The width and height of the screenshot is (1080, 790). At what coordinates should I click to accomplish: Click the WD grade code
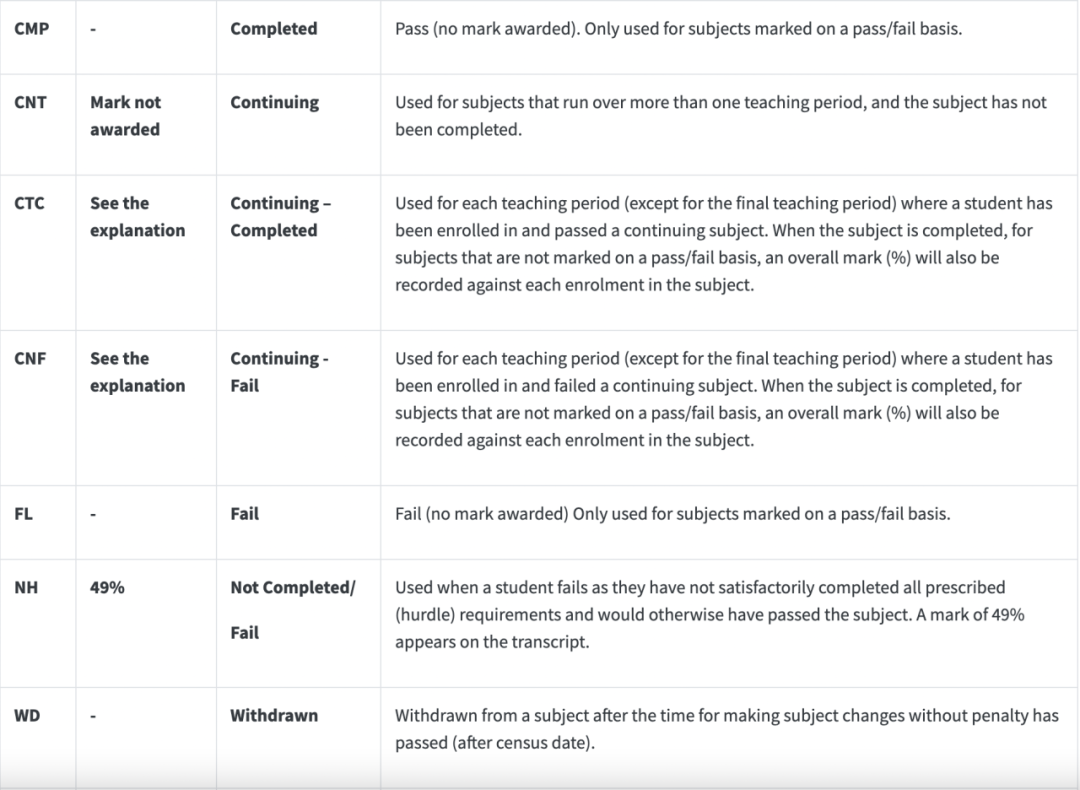27,716
